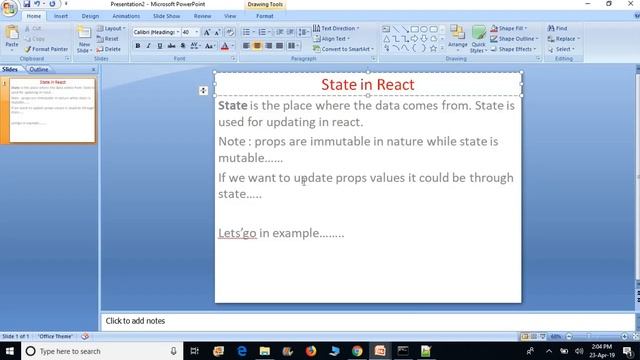Open Shape Fill options
Screen dimensions: 640x360
point(509,28)
